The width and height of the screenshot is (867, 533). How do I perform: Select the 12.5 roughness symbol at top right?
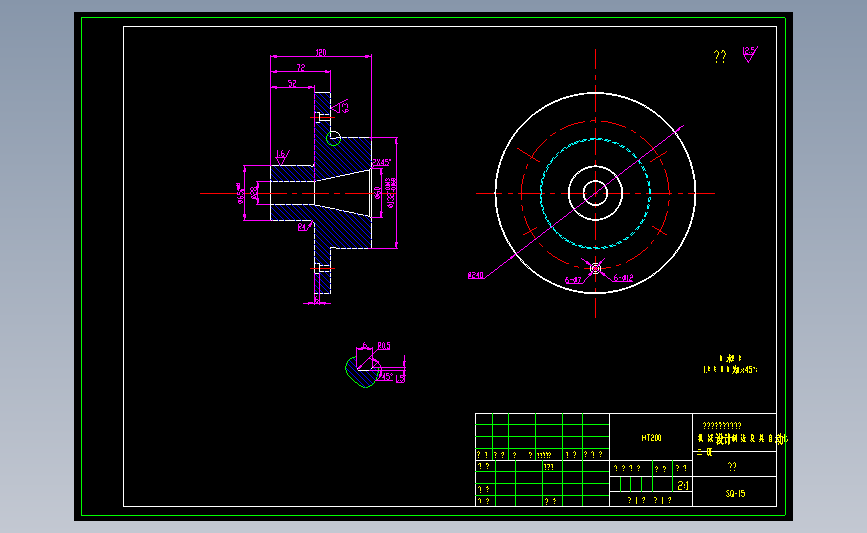[x=750, y=54]
